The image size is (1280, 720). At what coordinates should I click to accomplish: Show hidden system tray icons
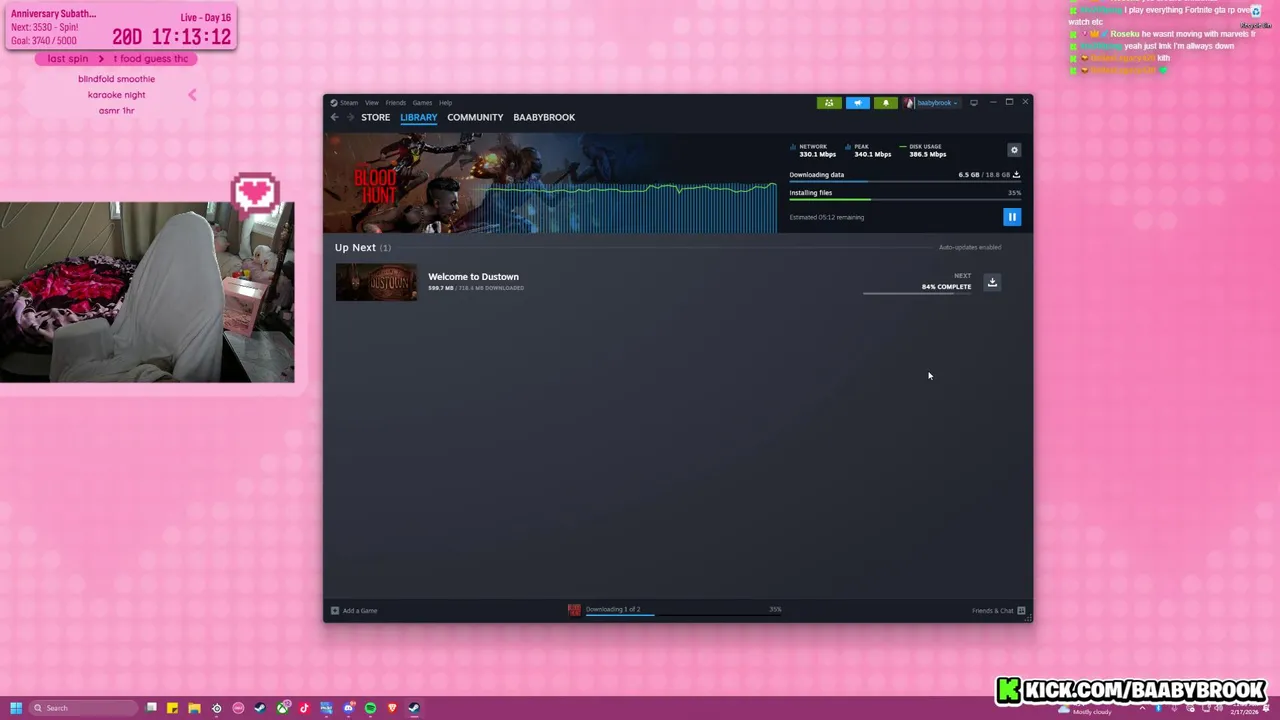tap(1142, 708)
